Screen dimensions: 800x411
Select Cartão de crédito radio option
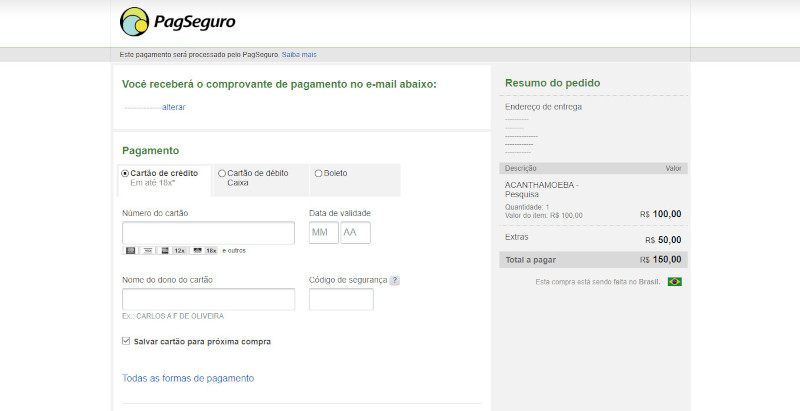(x=125, y=173)
